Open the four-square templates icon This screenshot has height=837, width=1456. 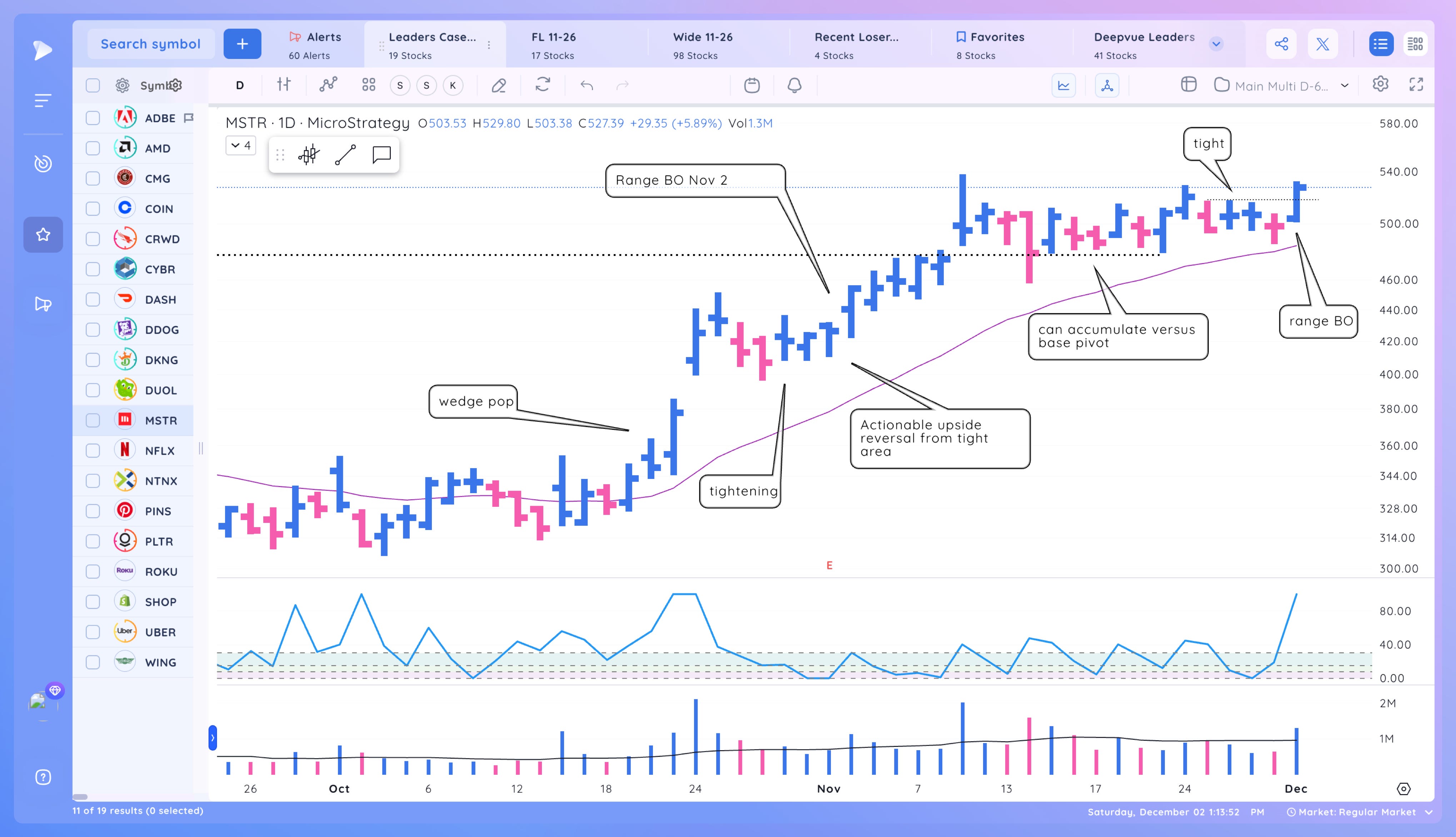(x=369, y=85)
